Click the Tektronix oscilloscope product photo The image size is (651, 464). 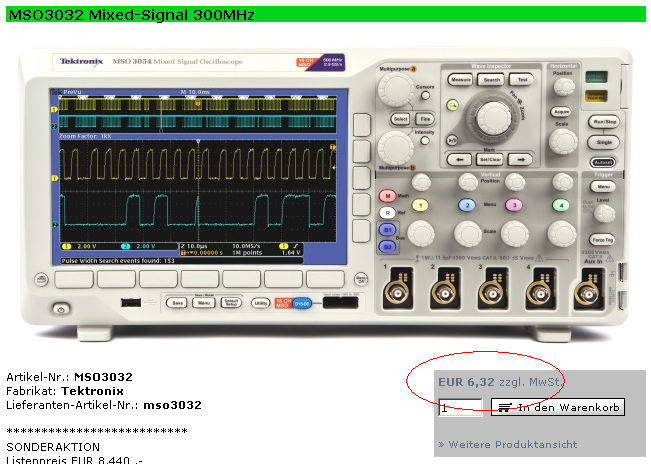pos(328,194)
